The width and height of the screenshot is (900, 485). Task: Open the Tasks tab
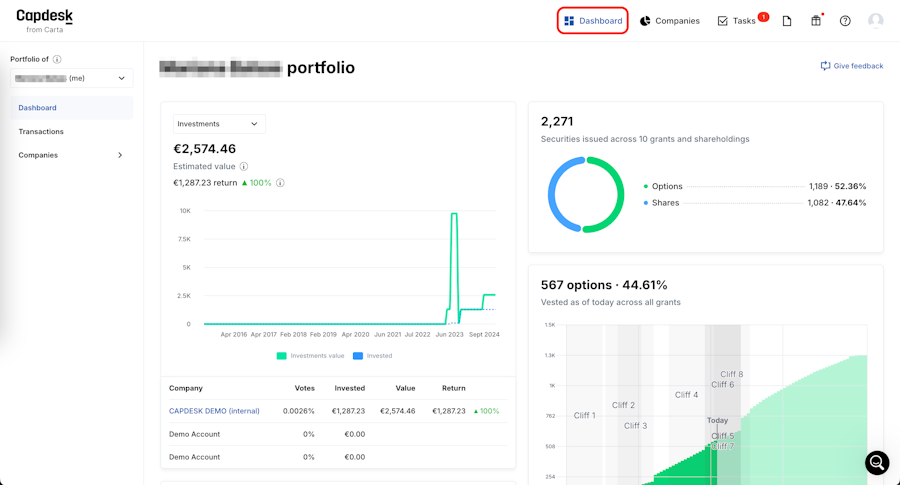coord(737,21)
